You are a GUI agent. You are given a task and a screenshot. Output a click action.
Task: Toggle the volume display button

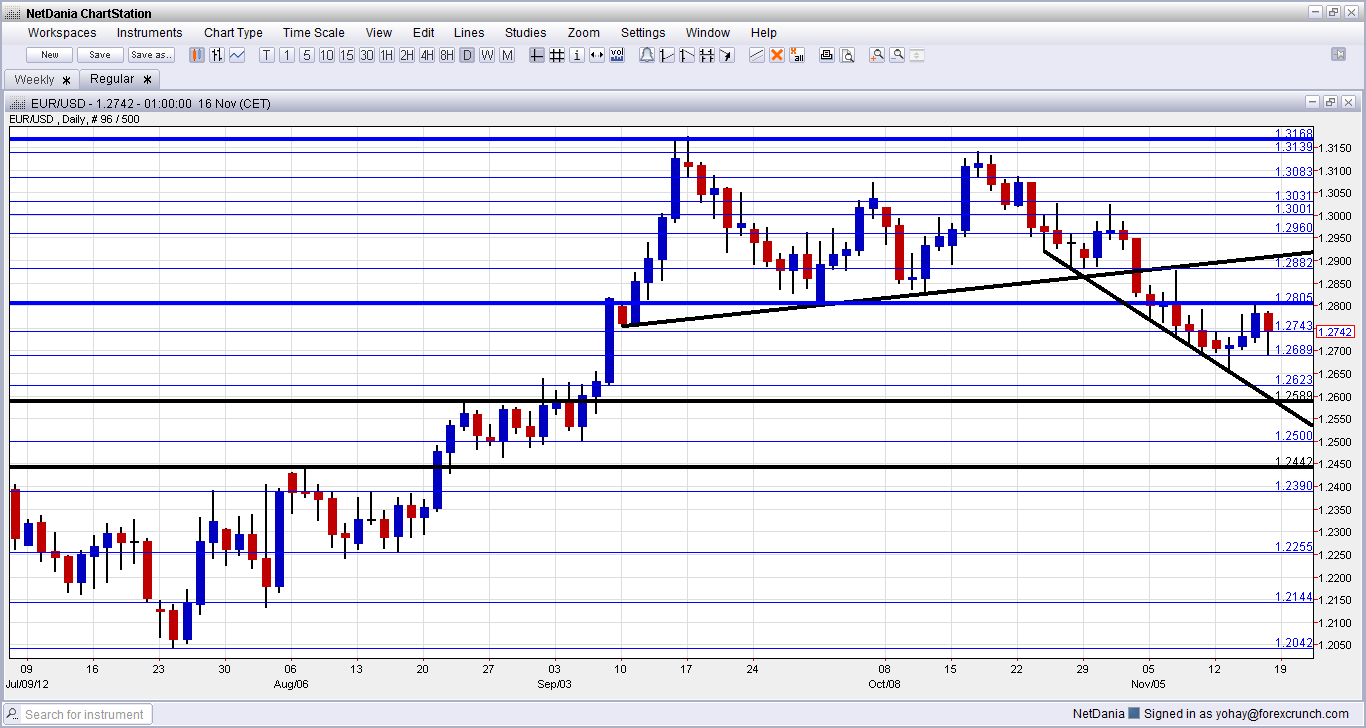click(617, 55)
